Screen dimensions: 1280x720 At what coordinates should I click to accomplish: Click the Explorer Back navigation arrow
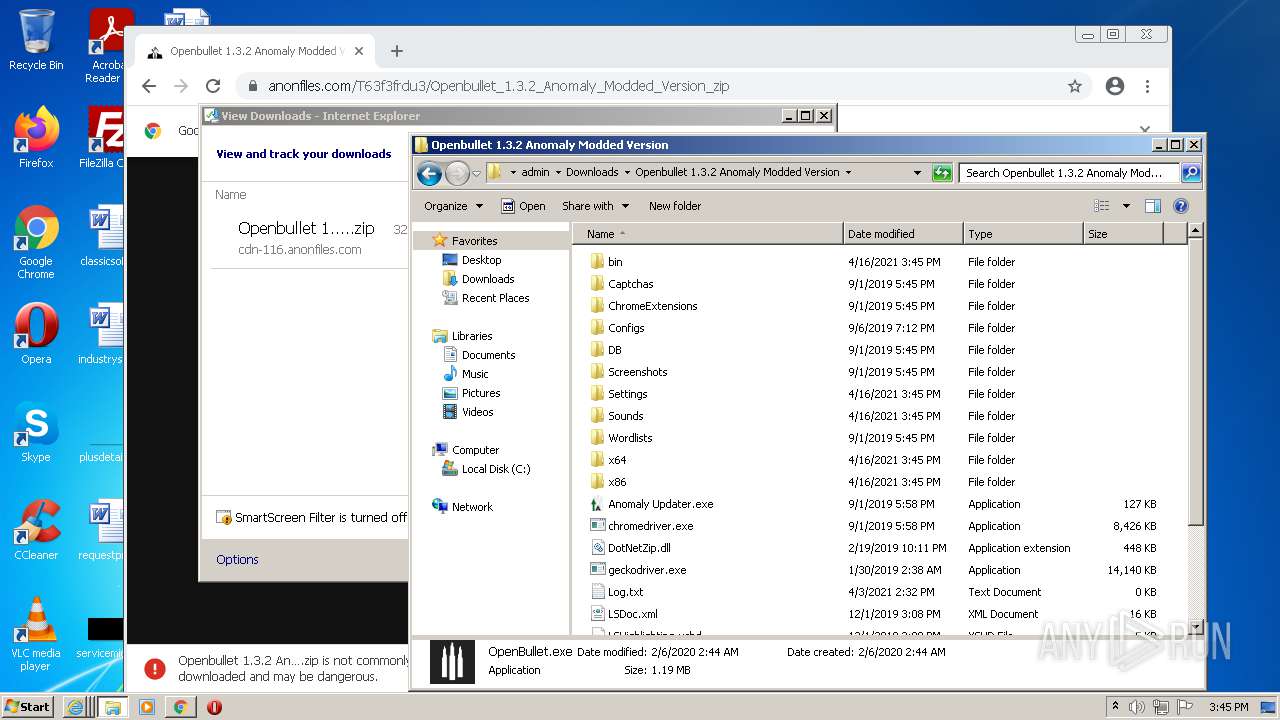(x=429, y=173)
